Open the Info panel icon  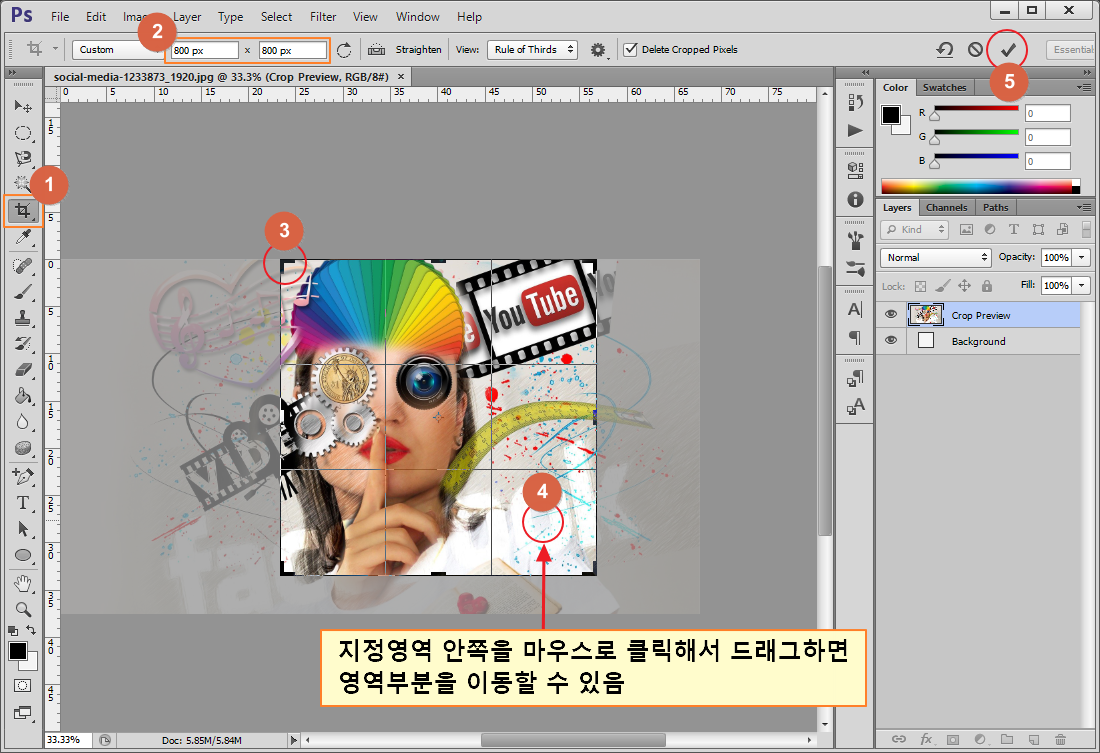[x=855, y=199]
